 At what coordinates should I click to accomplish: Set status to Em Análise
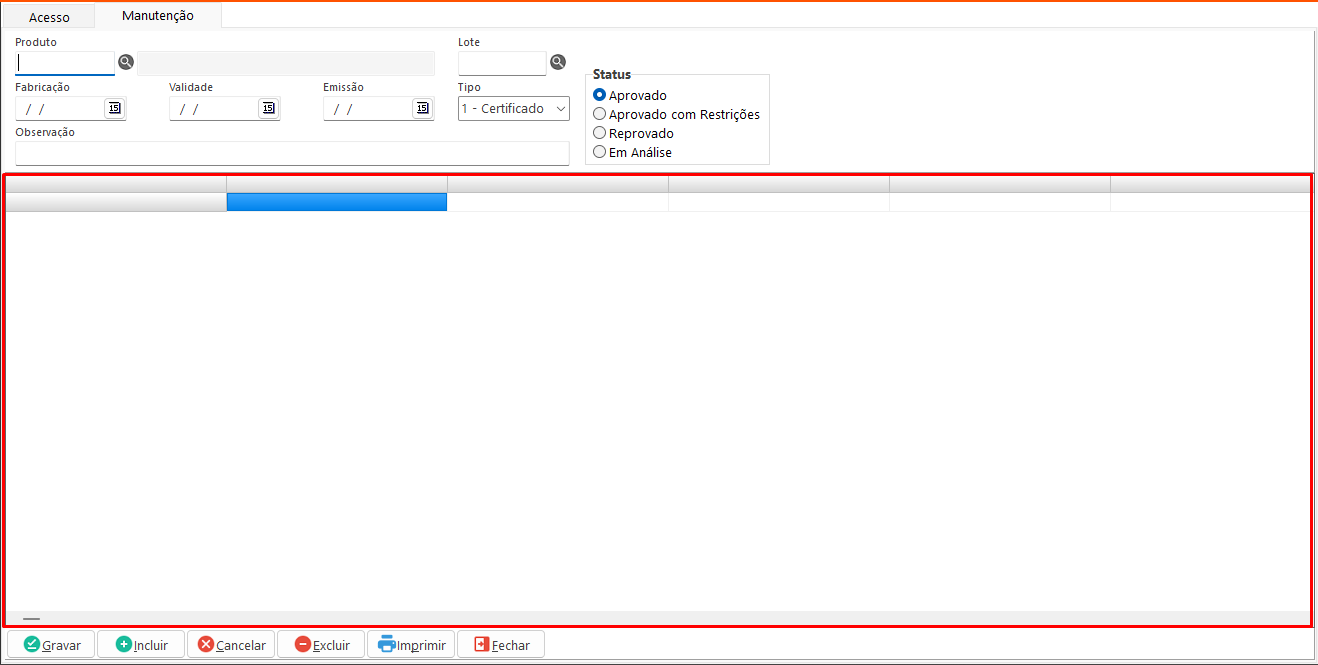600,152
